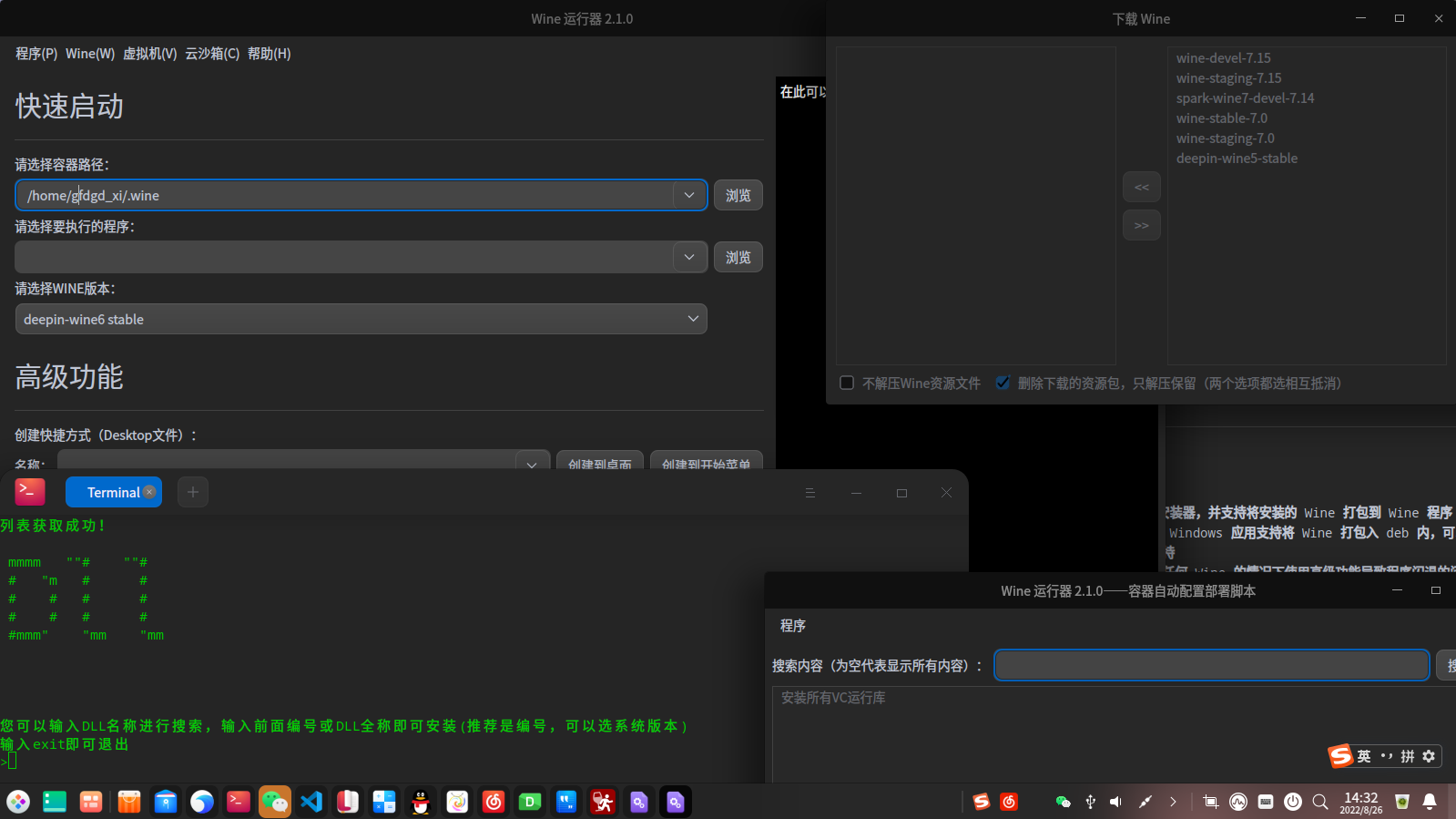Viewport: 1456px width, 819px height.
Task: Click the Sogou 拼 pinyin mode indicator
Action: point(1408,756)
